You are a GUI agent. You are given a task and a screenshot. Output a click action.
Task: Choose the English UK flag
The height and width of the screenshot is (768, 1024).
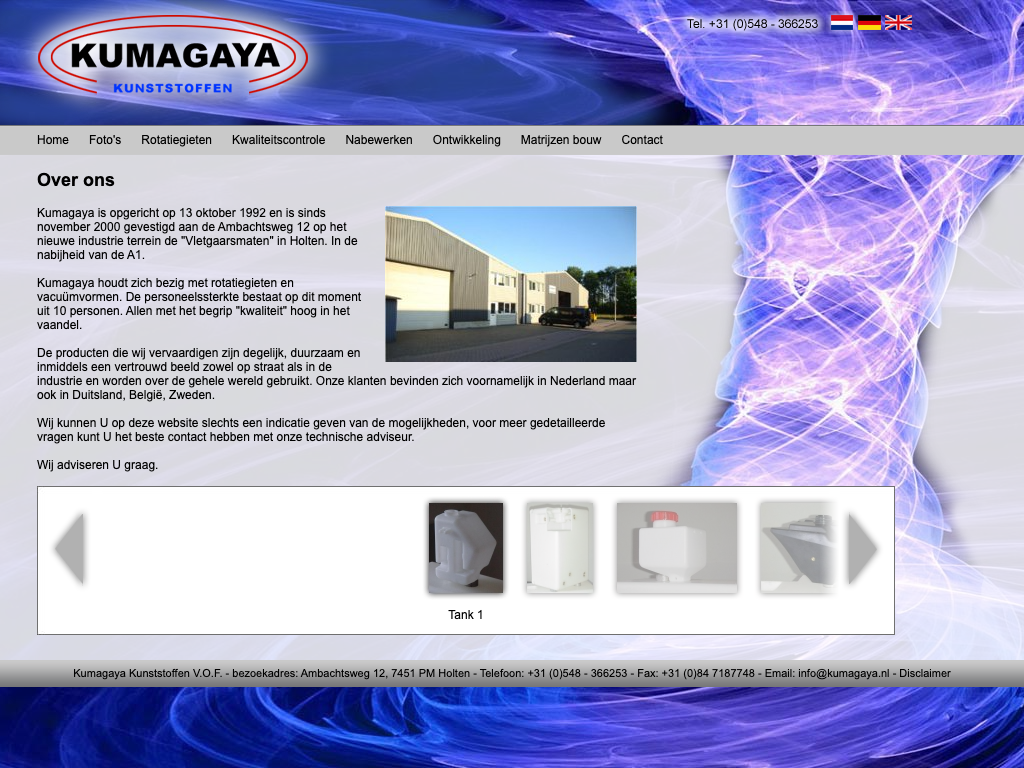click(x=898, y=23)
